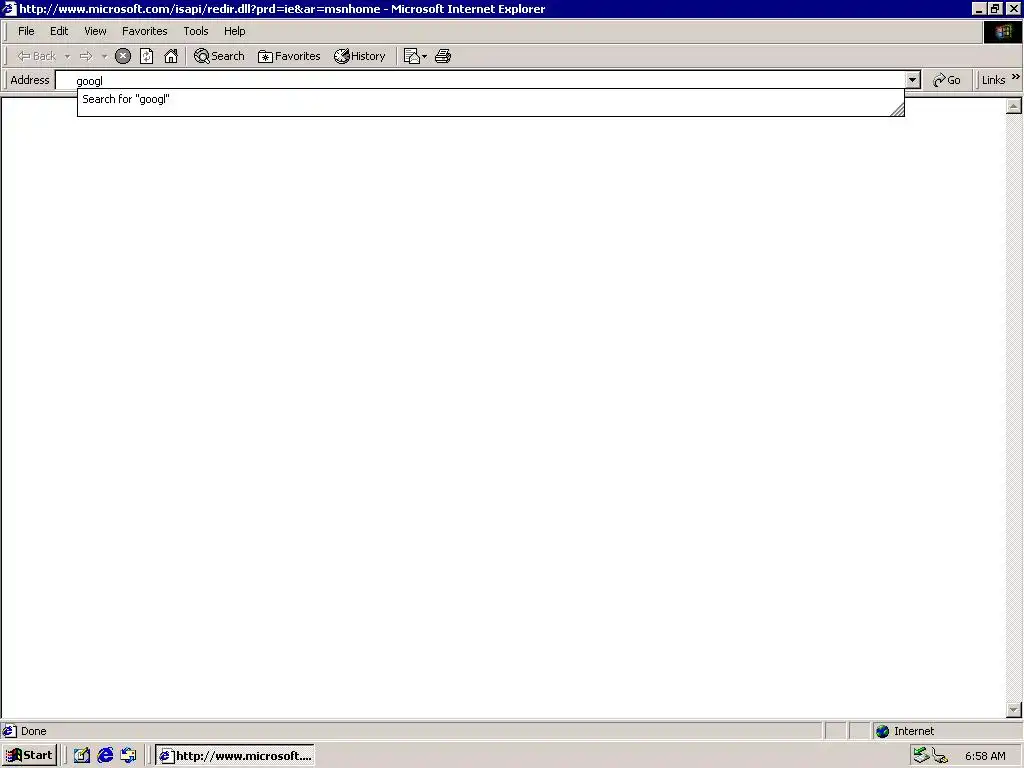The width and height of the screenshot is (1024, 768).
Task: Expand the Links toolbar chevron
Action: 1016,77
